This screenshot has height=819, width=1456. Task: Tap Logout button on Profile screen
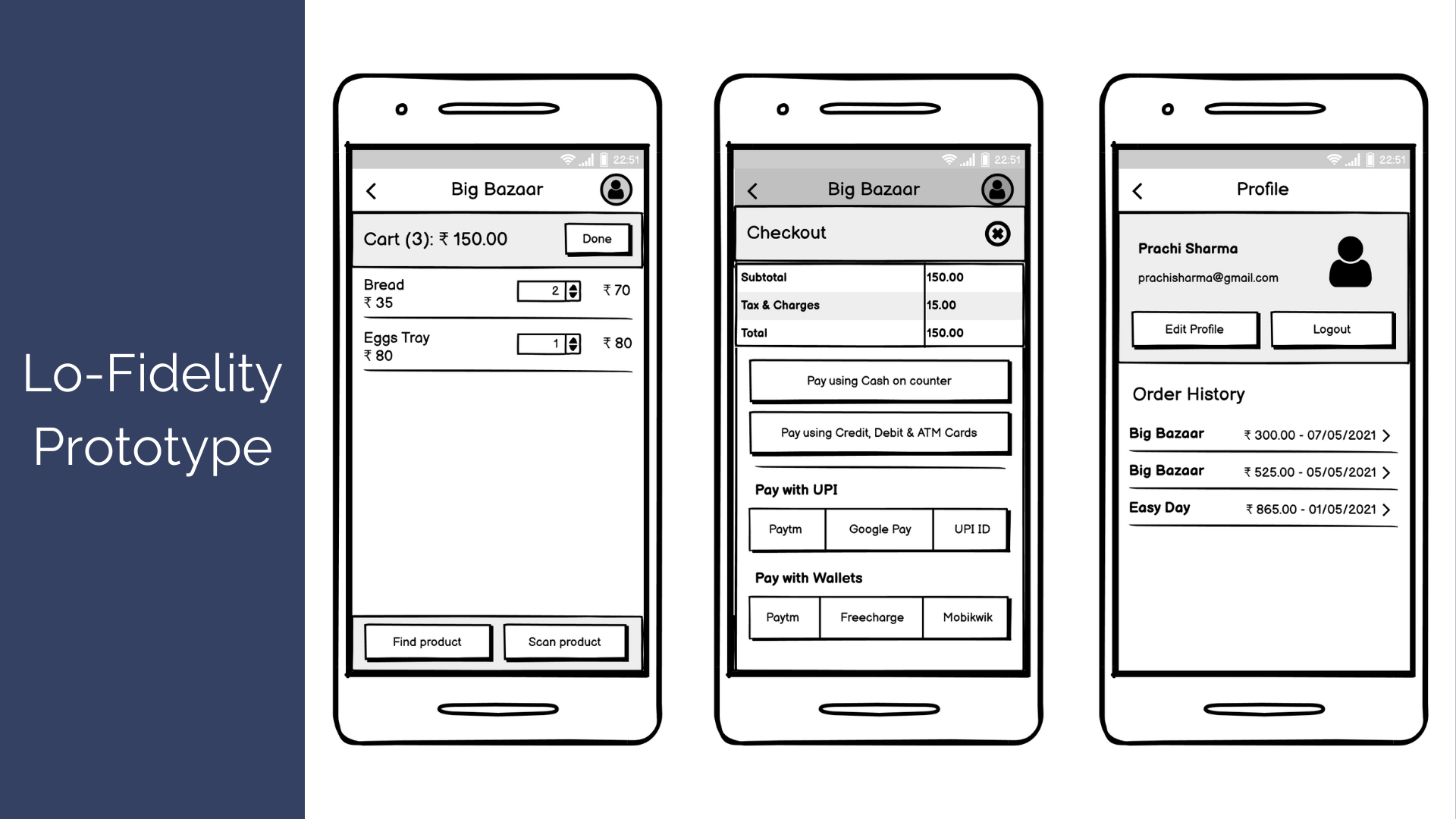click(x=1332, y=329)
